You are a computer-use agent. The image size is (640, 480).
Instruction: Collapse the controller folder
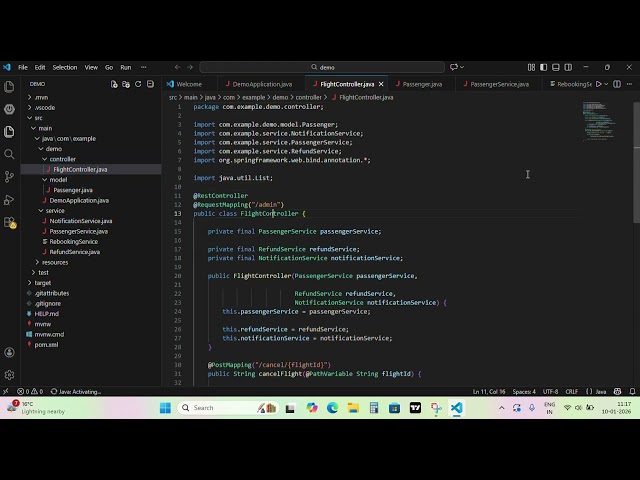pos(62,159)
